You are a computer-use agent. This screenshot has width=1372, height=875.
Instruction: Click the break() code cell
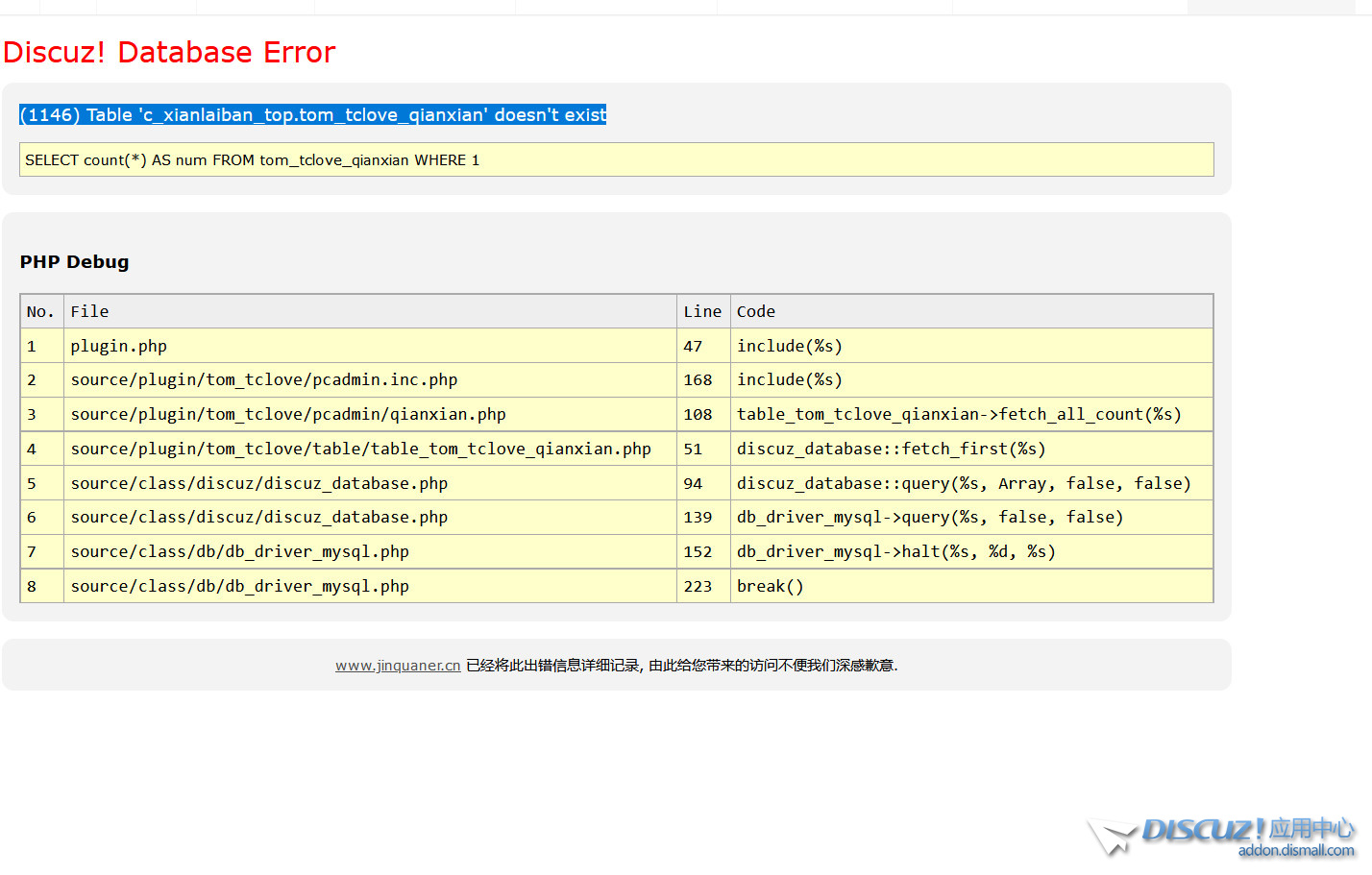click(x=770, y=587)
